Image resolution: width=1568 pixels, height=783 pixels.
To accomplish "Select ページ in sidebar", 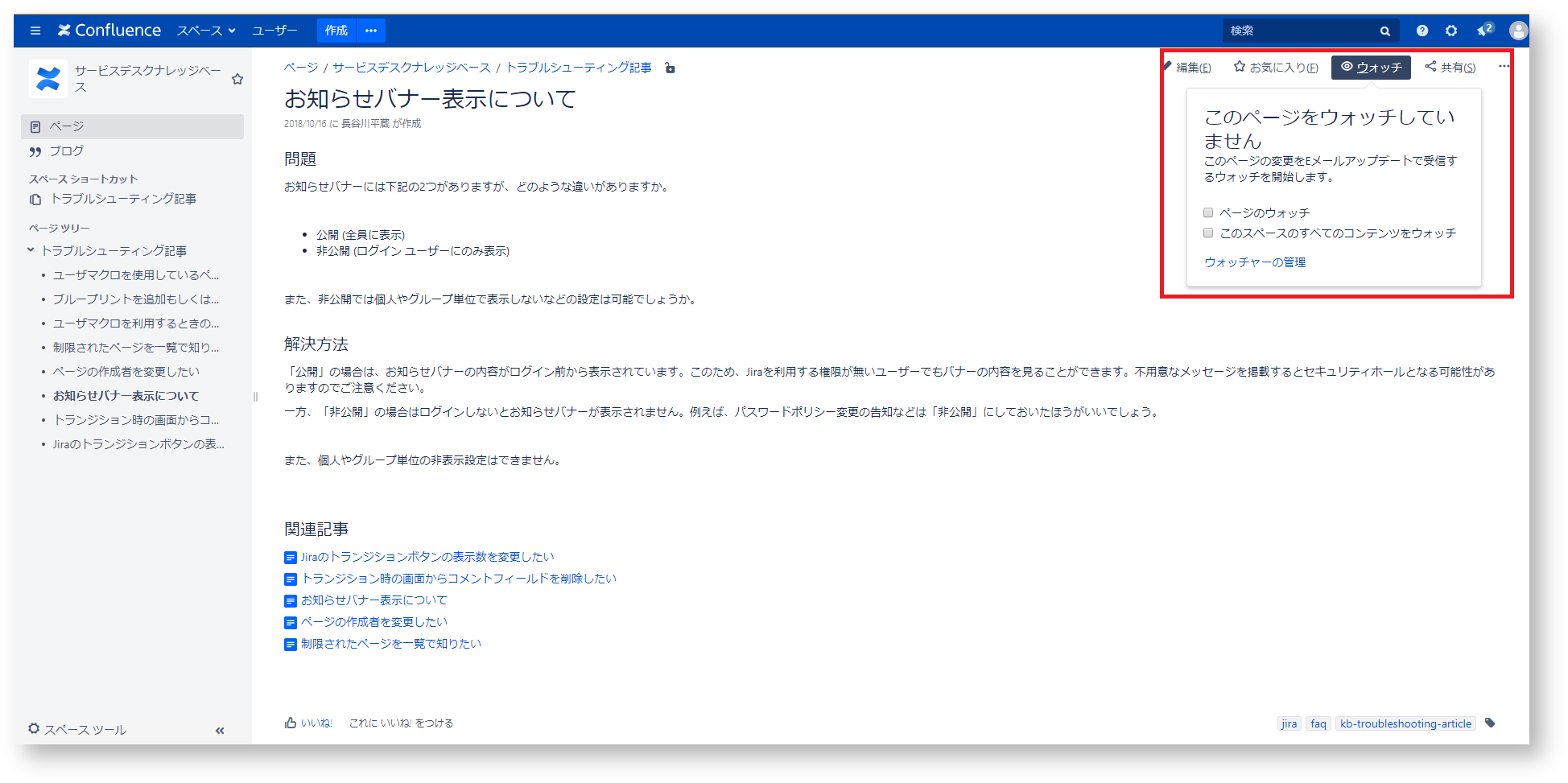I will tap(132, 126).
